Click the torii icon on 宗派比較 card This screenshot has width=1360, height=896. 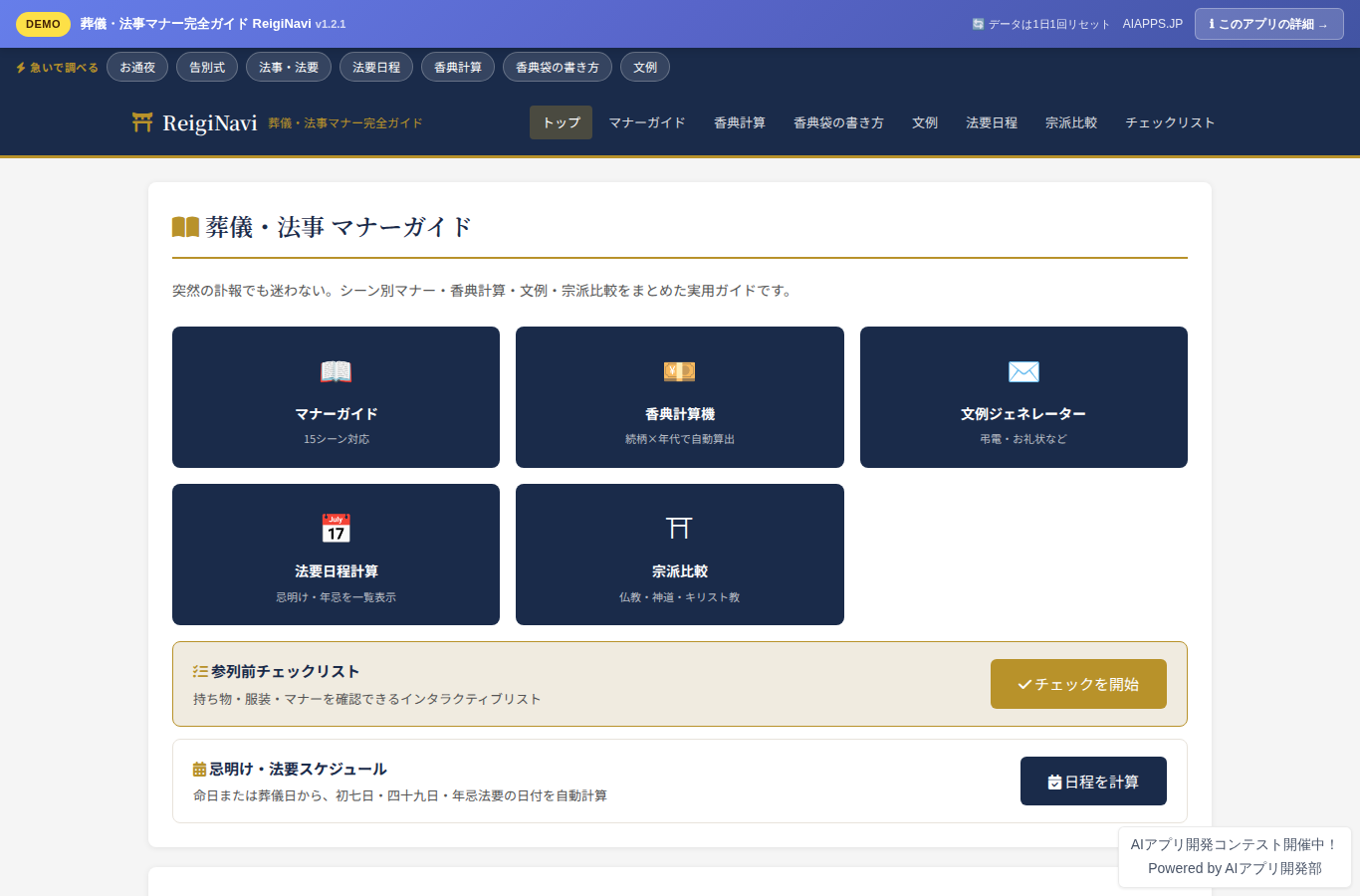680,529
